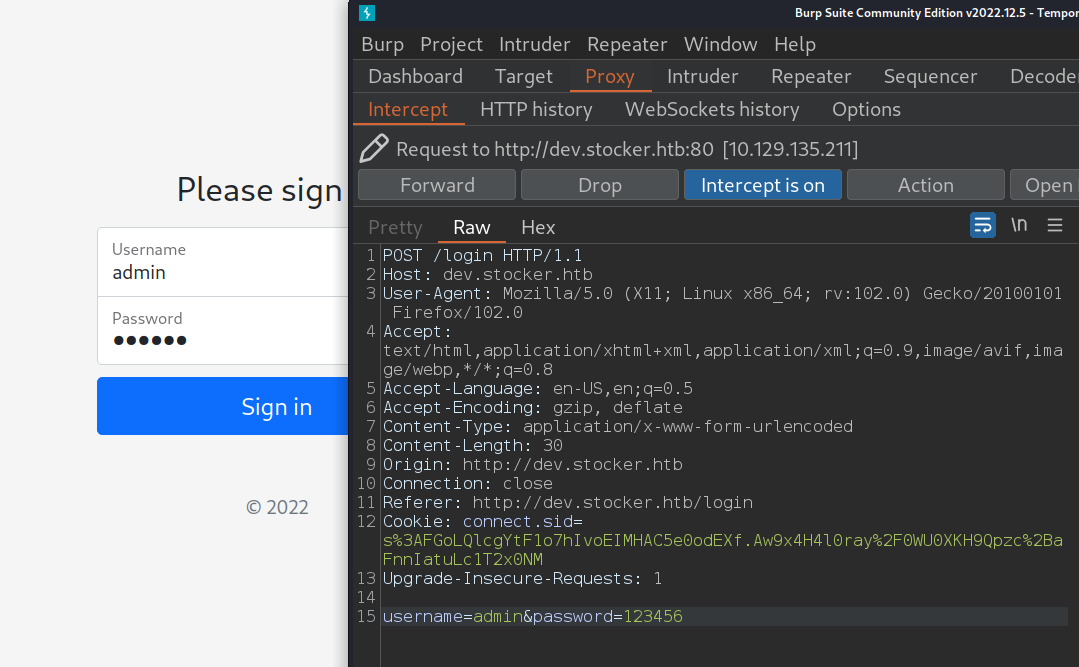Switch to the WebSockets history tab
The height and width of the screenshot is (667, 1079).
tap(712, 109)
